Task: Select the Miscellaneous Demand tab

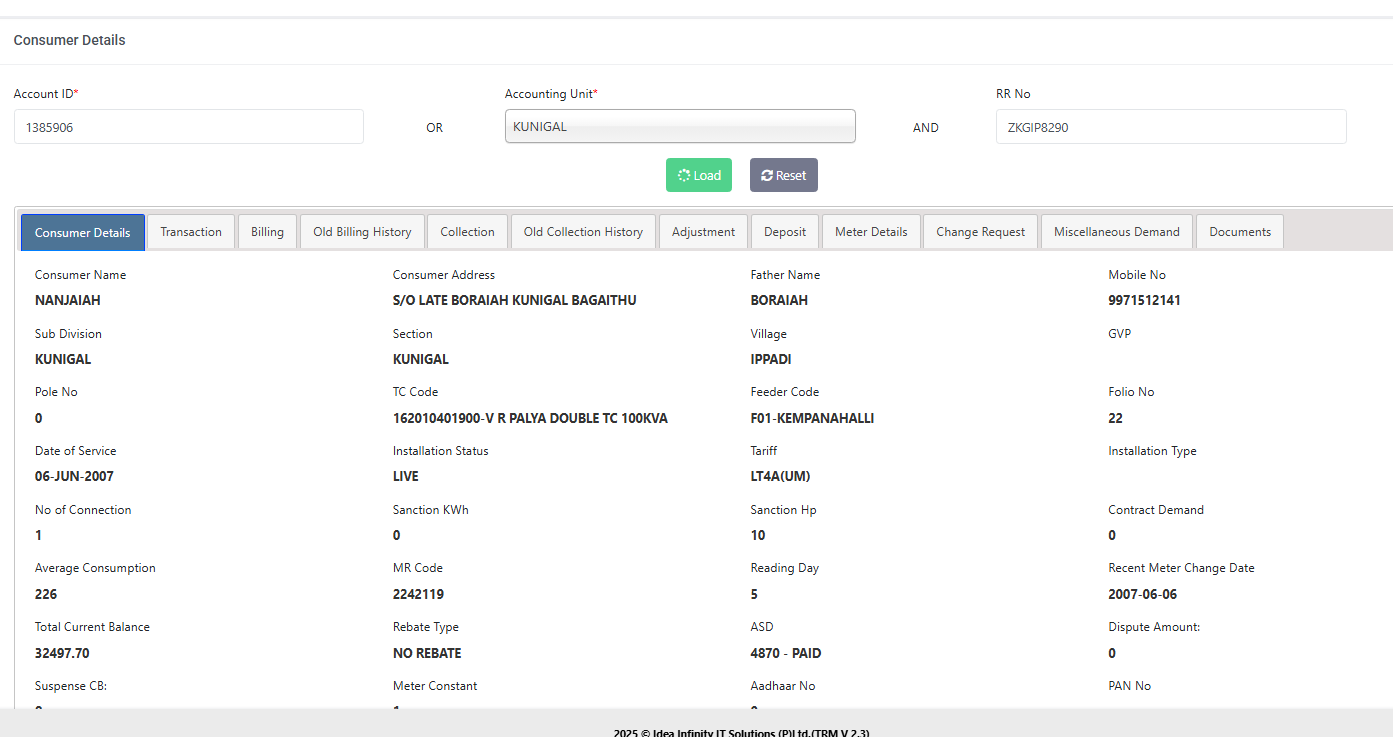Action: [x=1116, y=232]
